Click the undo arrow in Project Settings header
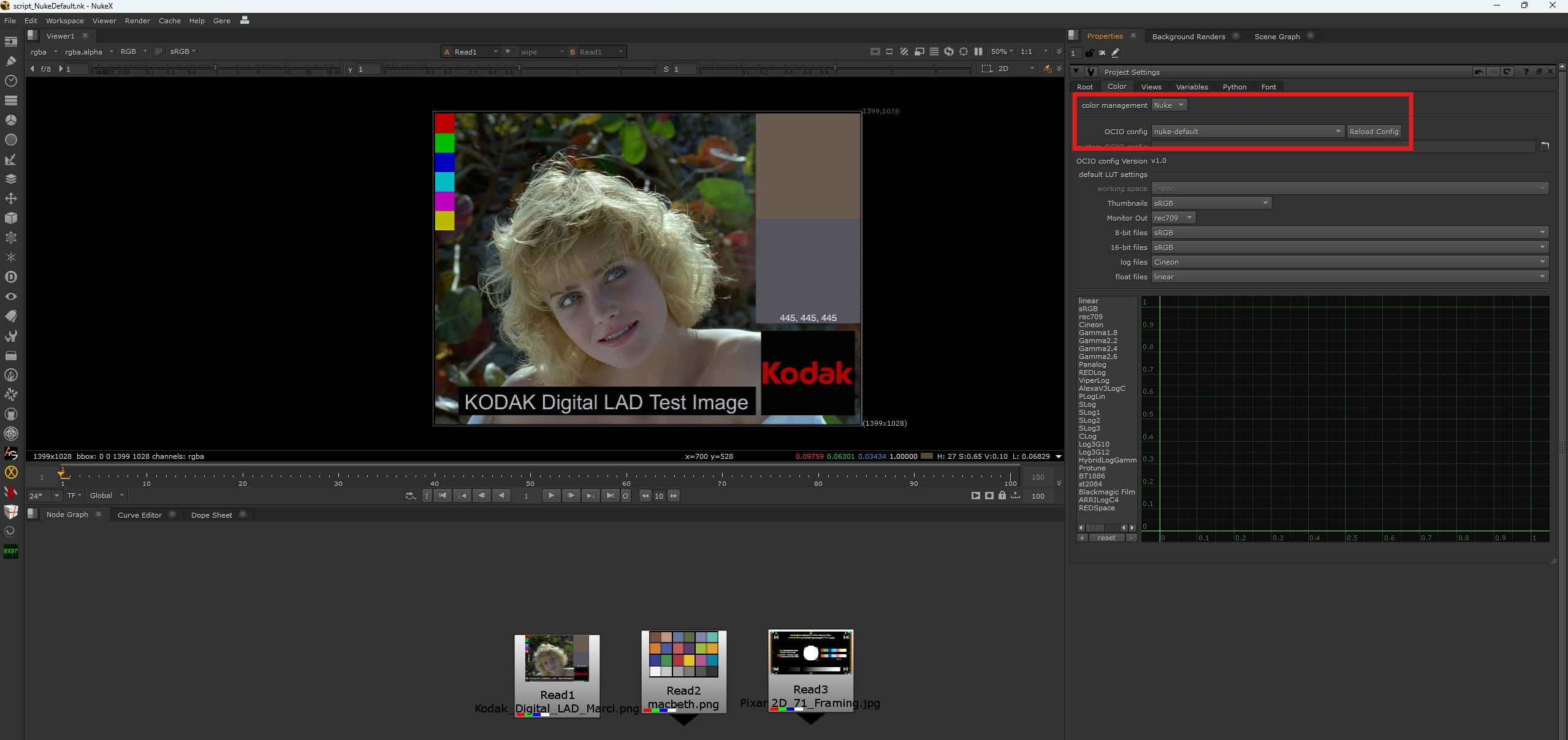Viewport: 1568px width, 740px height. [1479, 72]
